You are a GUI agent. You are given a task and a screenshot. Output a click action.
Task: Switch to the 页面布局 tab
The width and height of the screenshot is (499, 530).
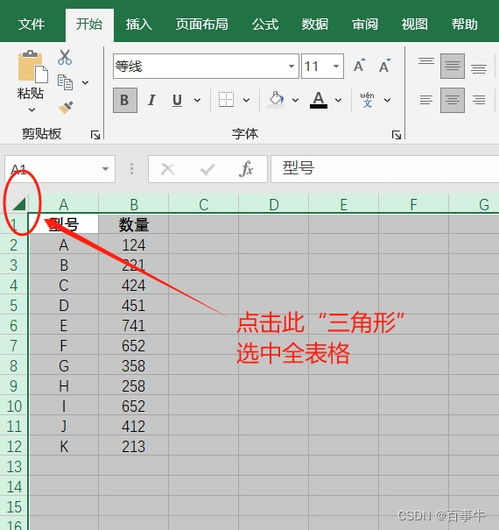202,24
